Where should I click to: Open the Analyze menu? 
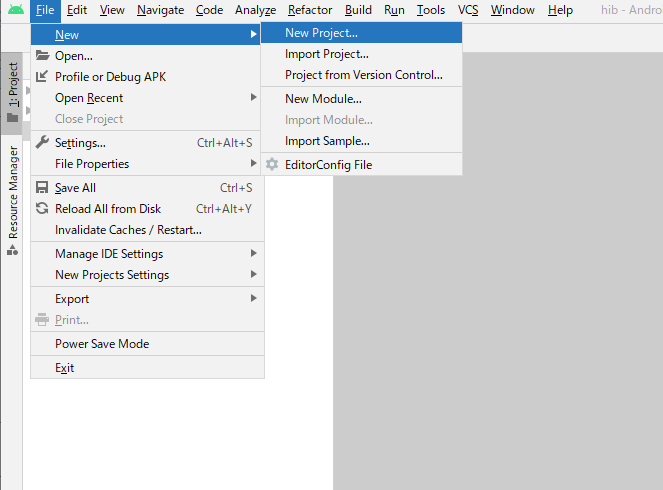click(255, 10)
